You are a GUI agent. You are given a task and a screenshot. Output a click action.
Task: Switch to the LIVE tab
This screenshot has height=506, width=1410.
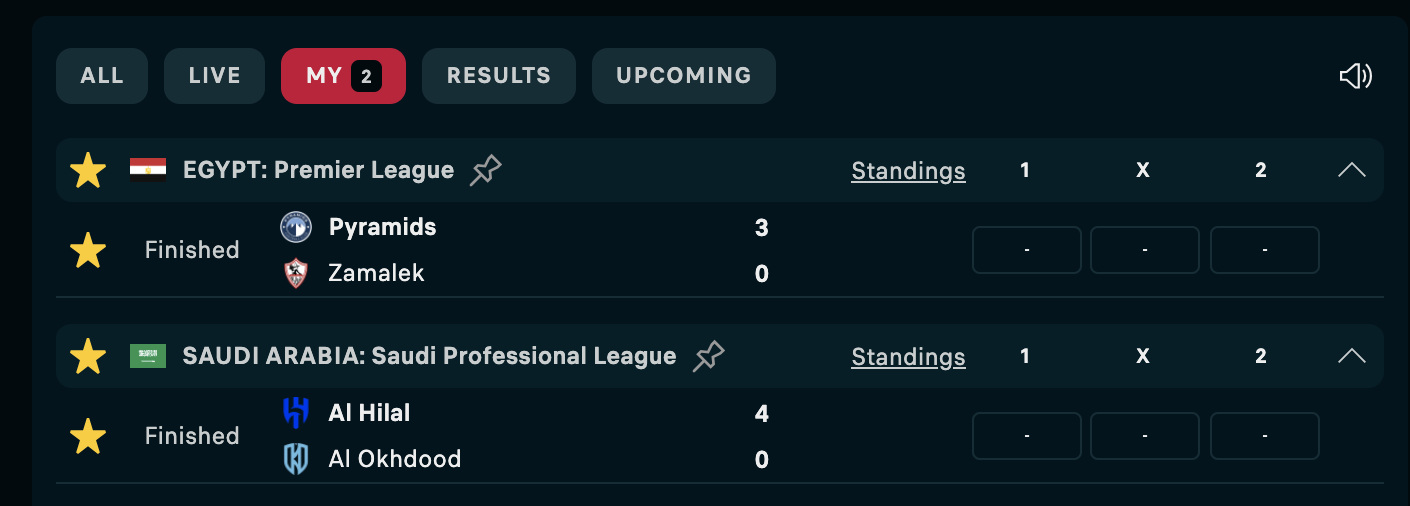point(214,76)
